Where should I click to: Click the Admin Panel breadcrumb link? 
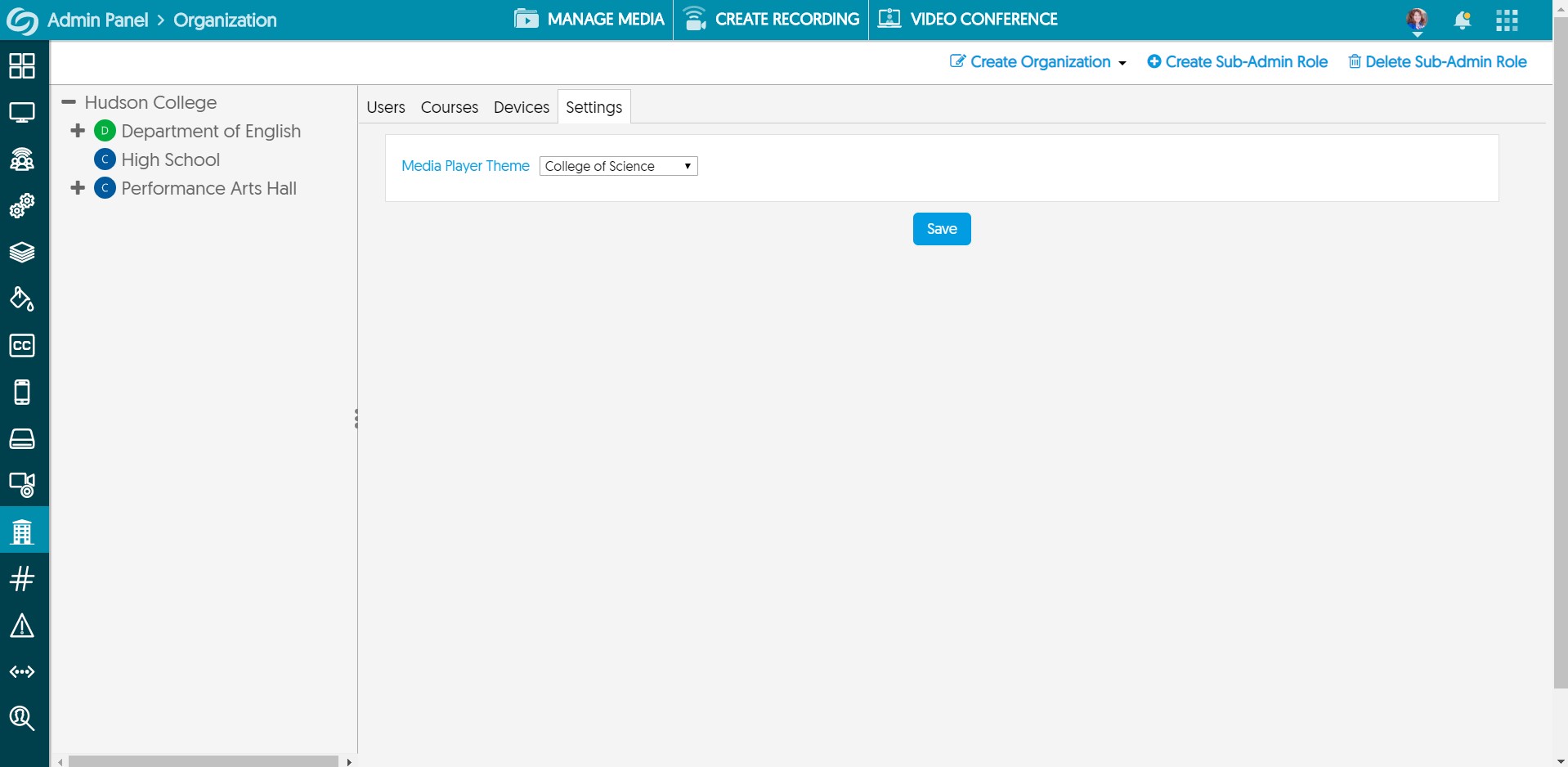tap(98, 20)
